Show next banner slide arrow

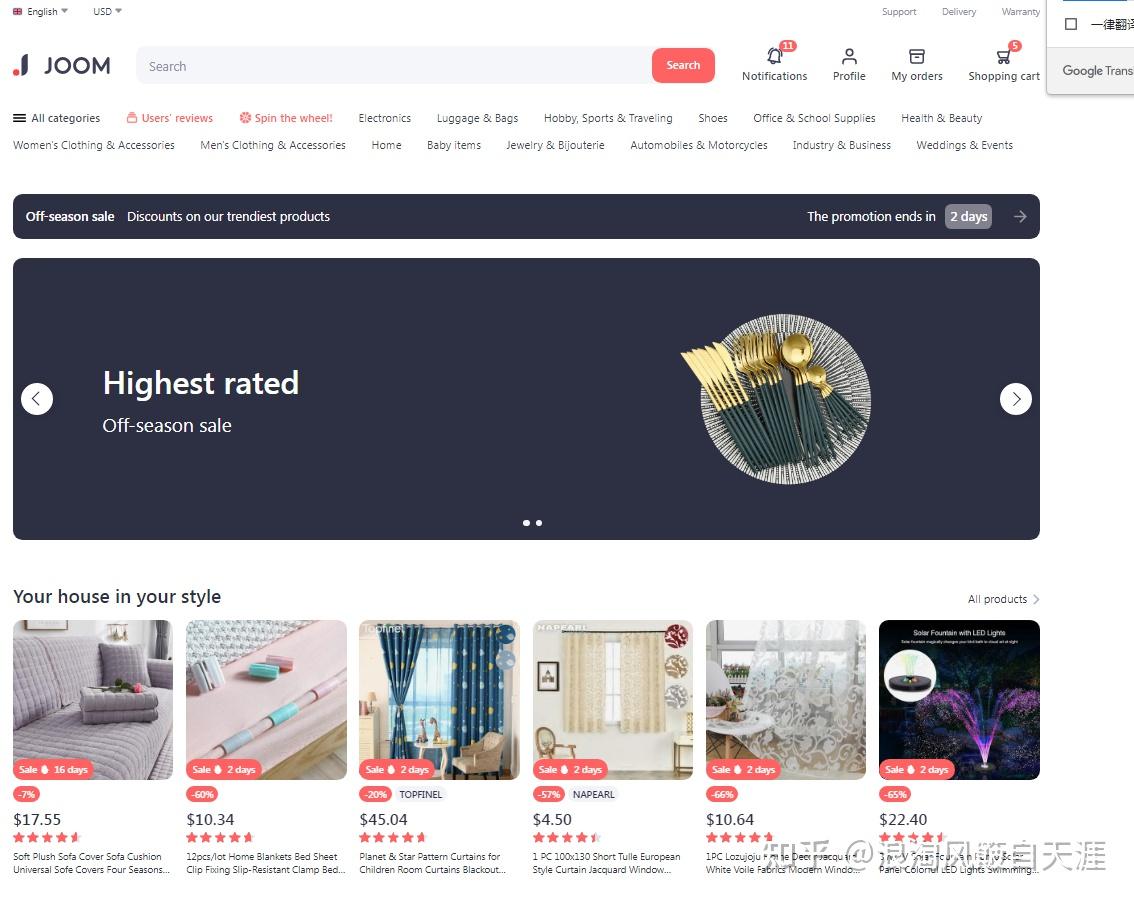(1015, 398)
